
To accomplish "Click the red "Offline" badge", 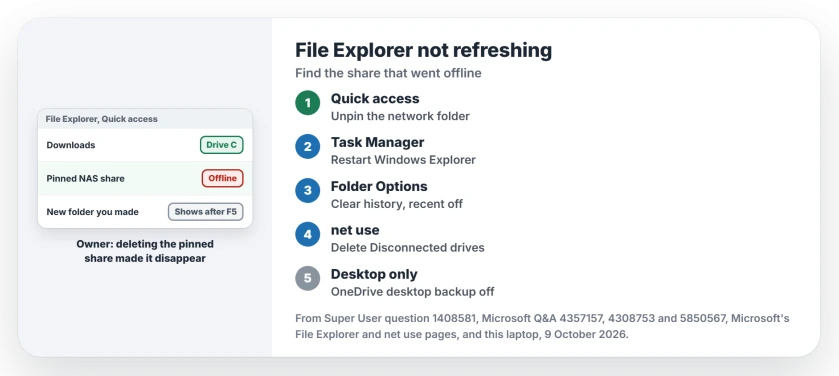I will 223,178.
